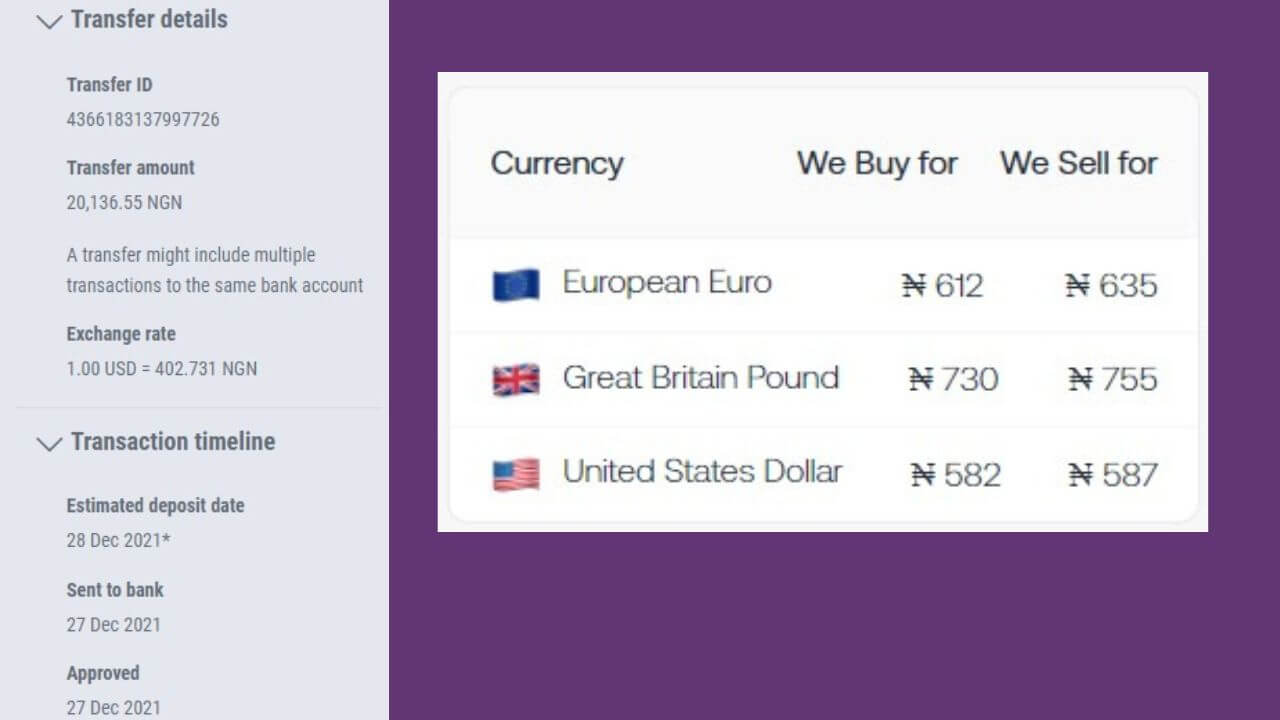Click the Currency column header

557,163
